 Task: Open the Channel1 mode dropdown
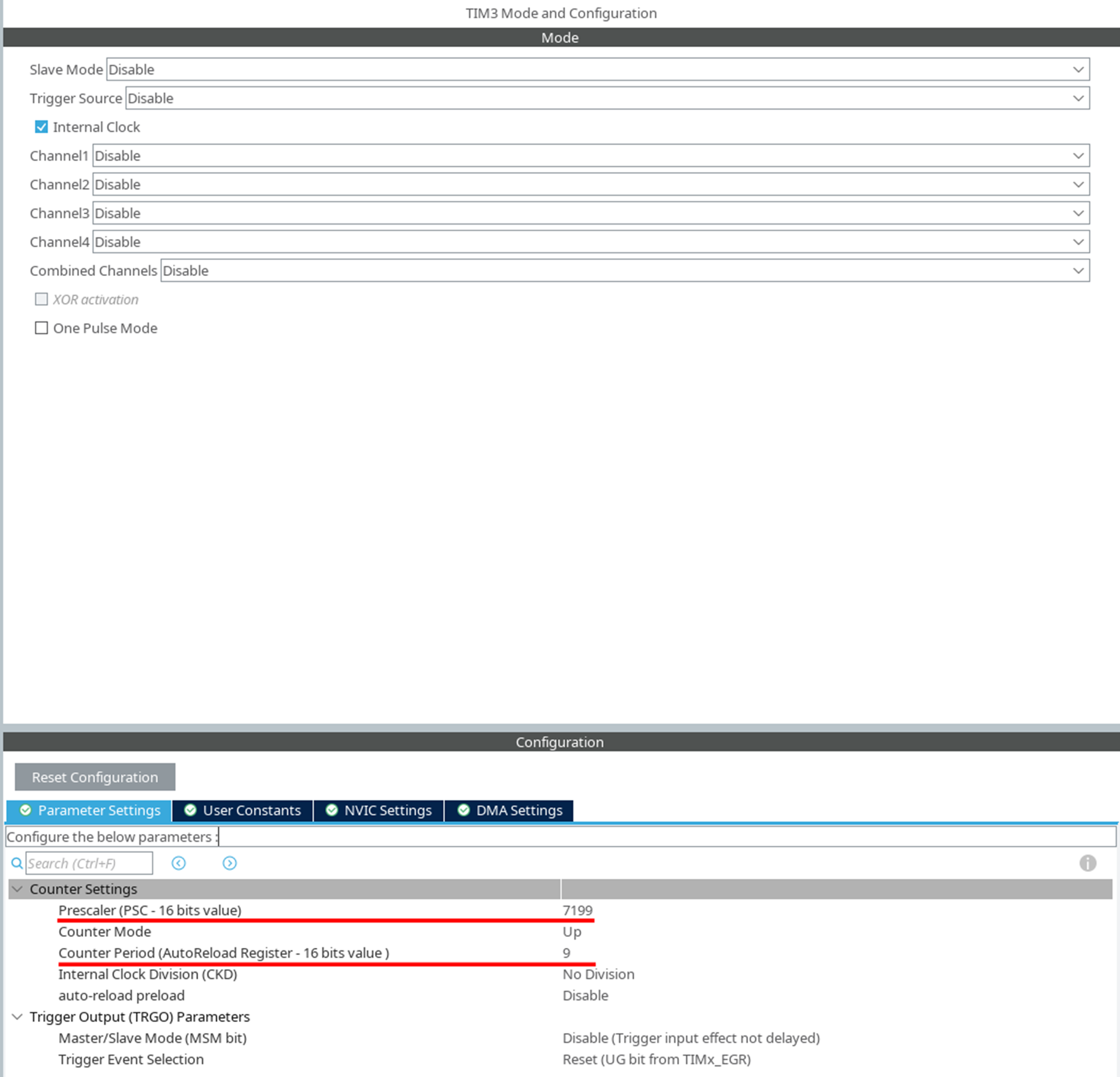(x=590, y=155)
